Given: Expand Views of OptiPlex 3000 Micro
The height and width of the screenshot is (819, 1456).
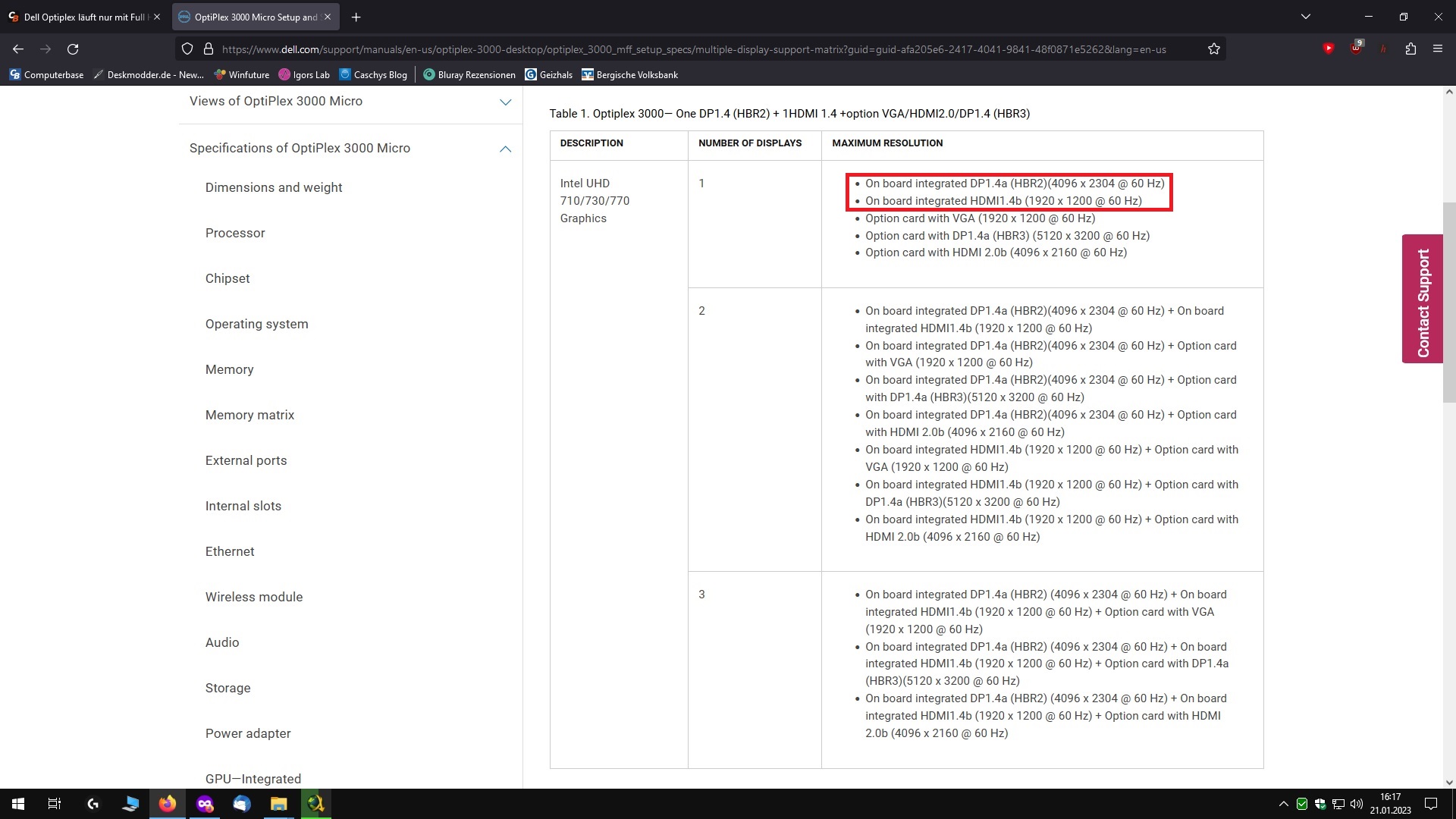Looking at the screenshot, I should click(505, 102).
